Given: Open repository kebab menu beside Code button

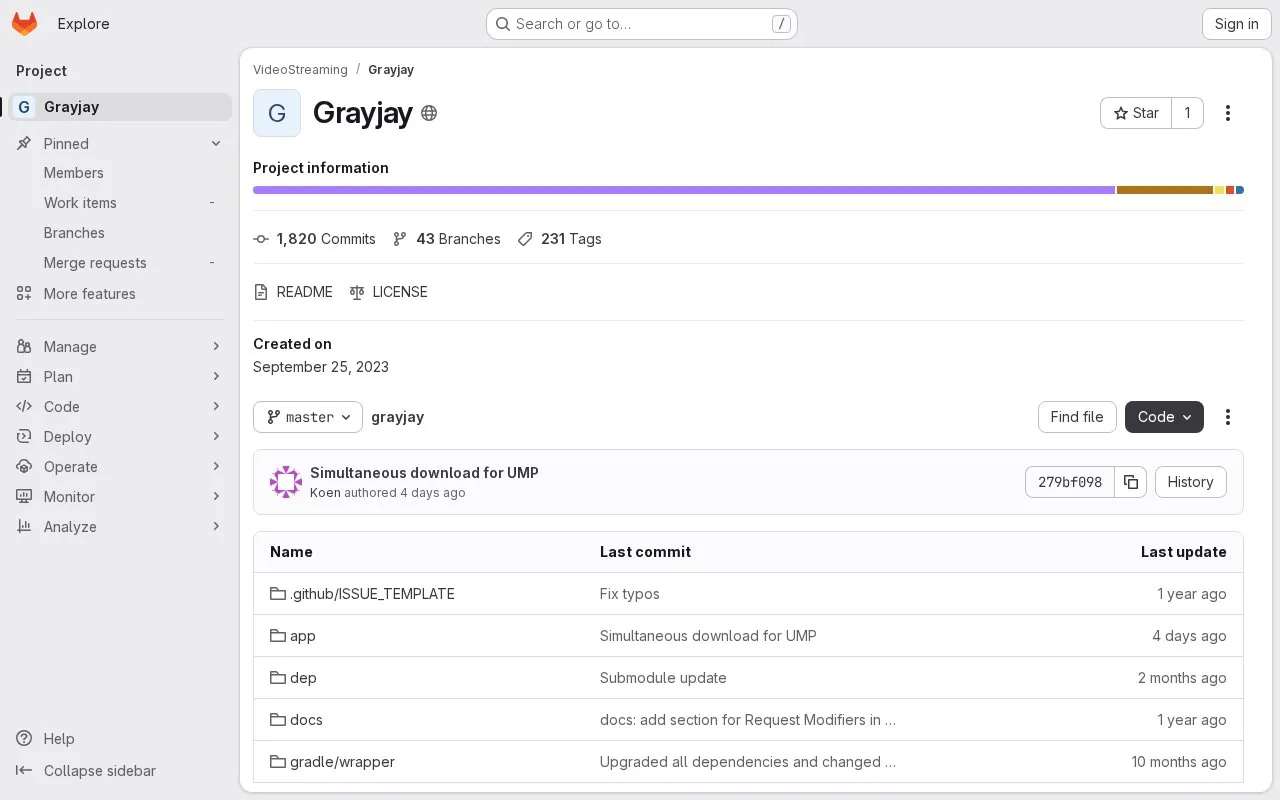Looking at the screenshot, I should (x=1228, y=417).
